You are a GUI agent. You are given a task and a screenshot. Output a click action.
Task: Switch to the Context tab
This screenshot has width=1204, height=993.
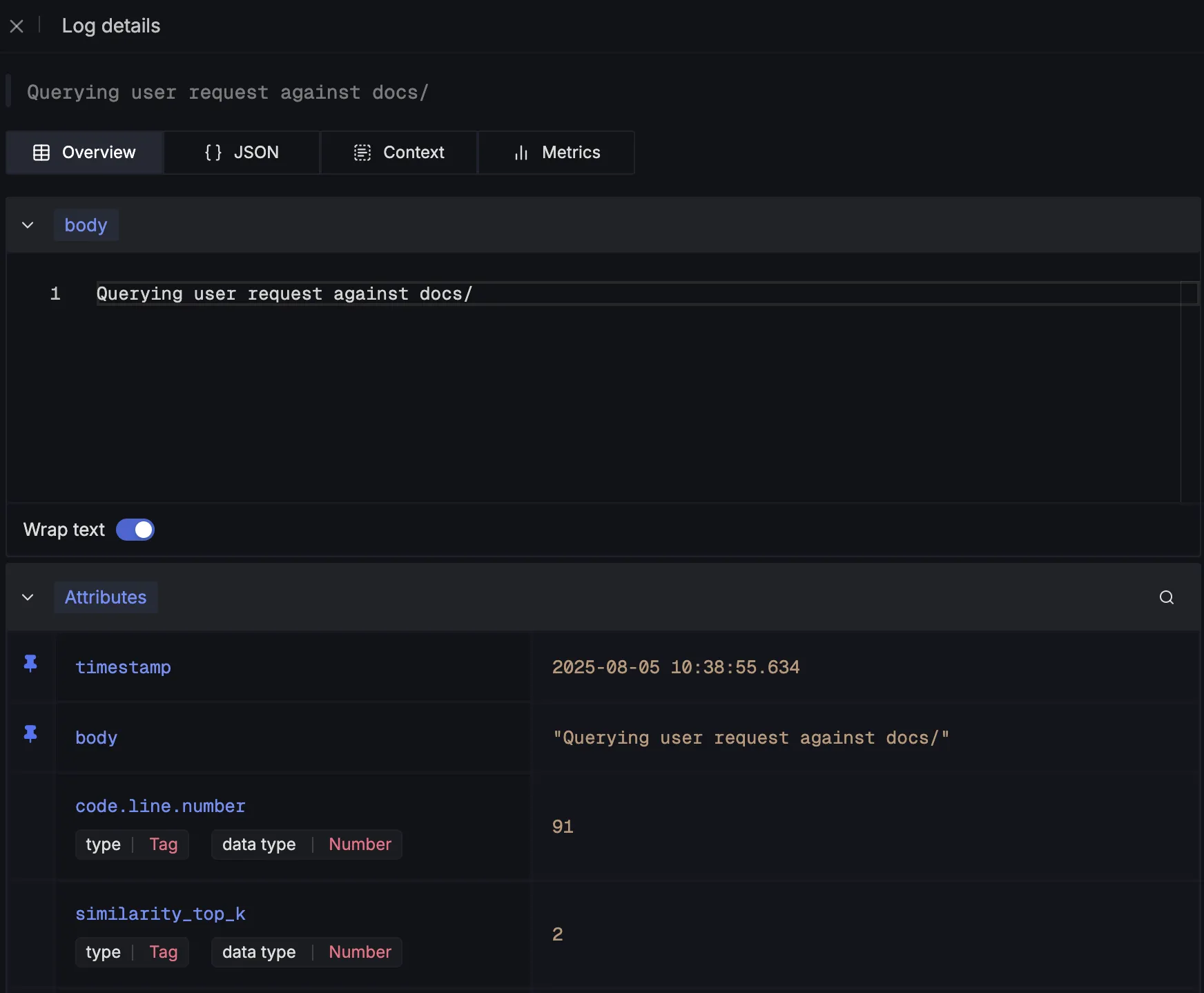click(399, 153)
